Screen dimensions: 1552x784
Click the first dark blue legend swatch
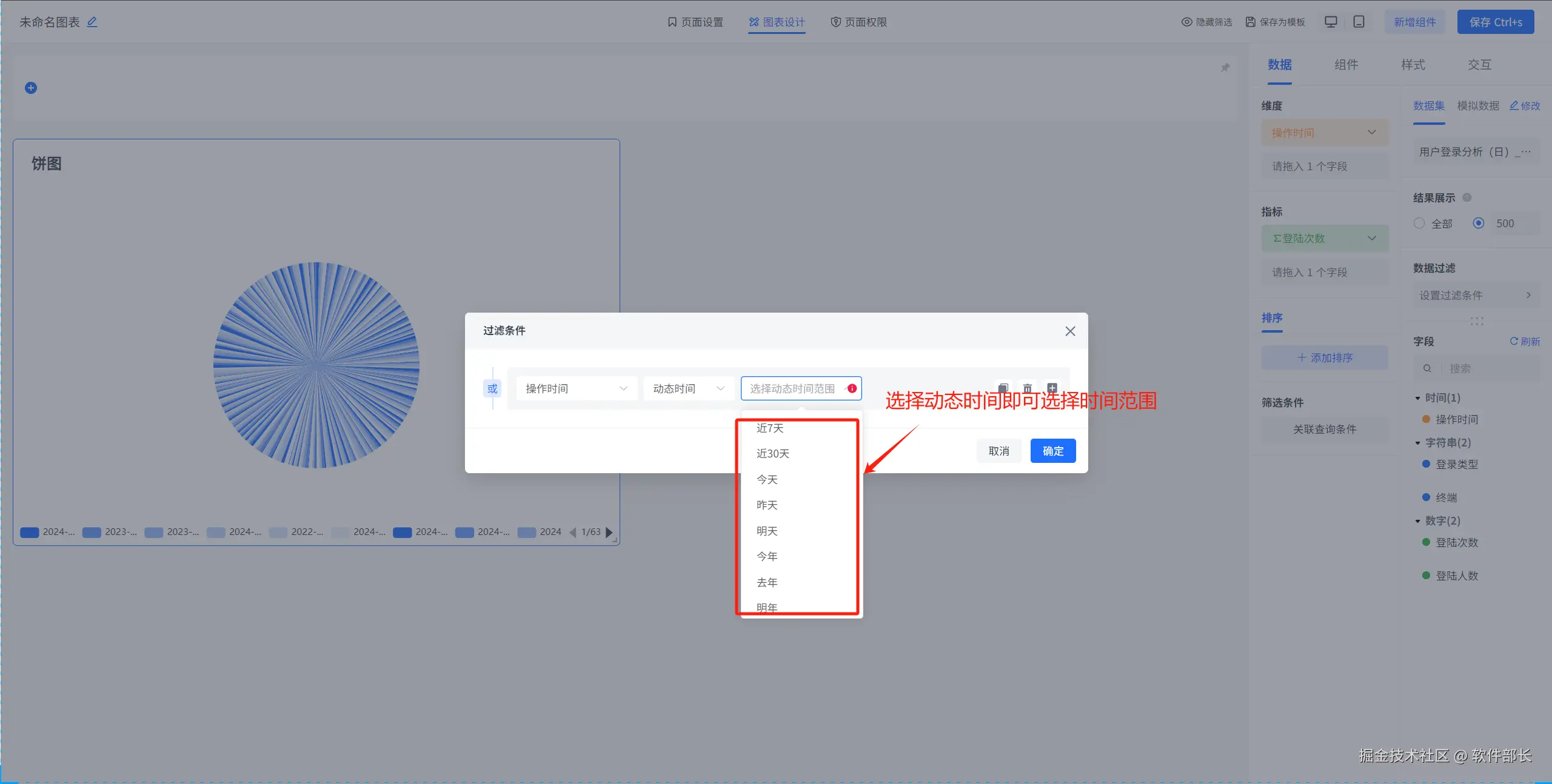coord(30,532)
